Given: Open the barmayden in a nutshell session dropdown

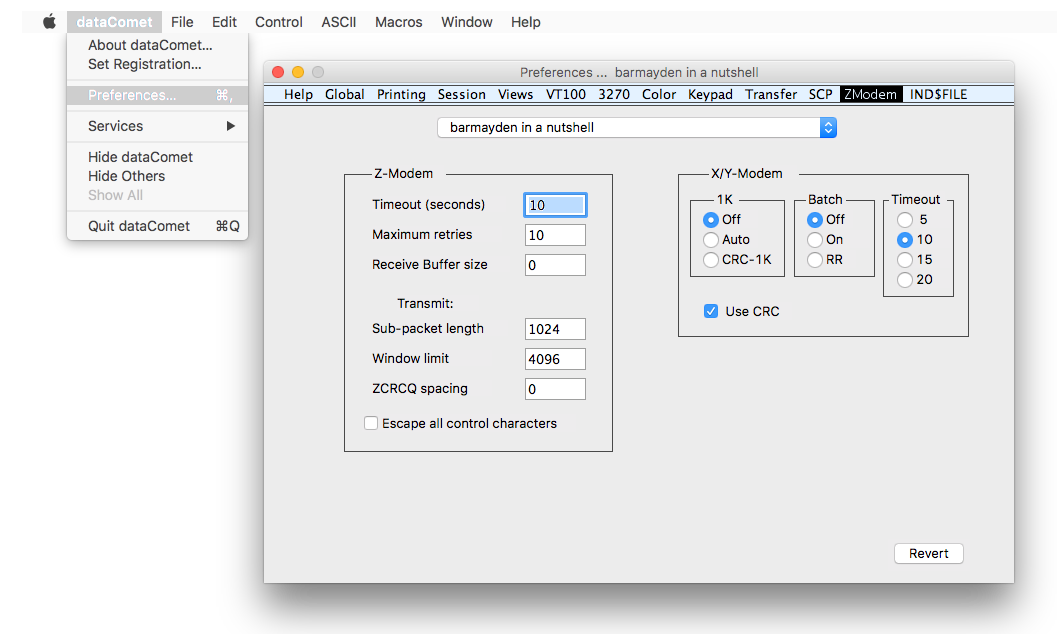Looking at the screenshot, I should [637, 127].
